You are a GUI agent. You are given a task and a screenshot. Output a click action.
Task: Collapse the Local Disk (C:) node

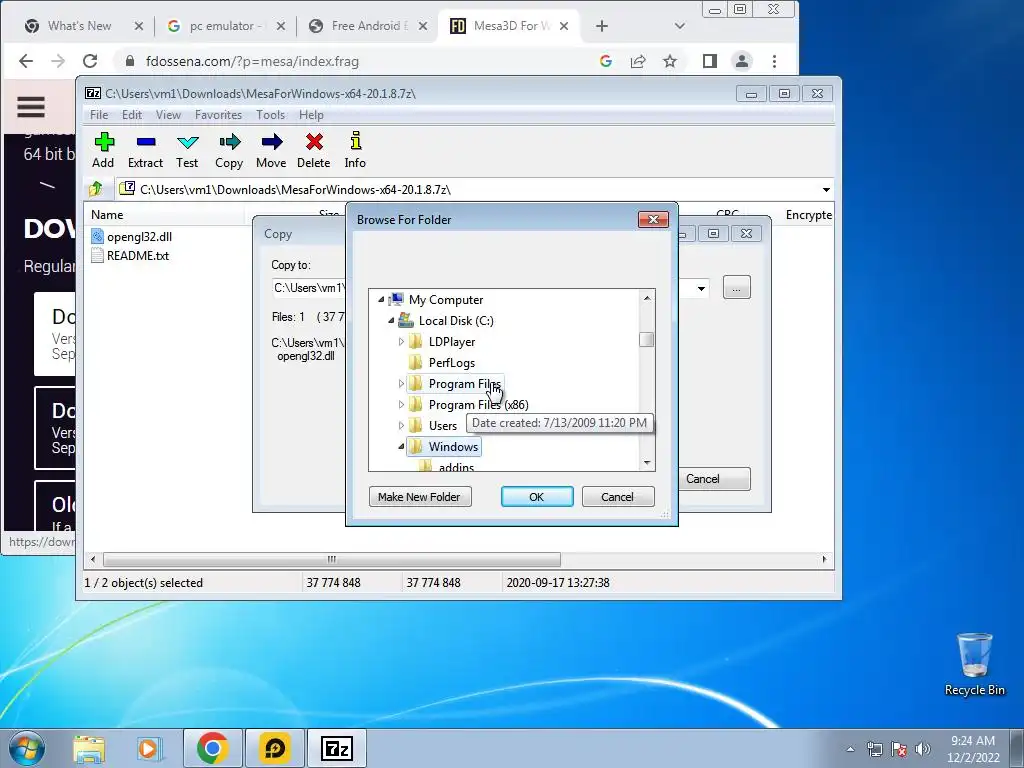(x=391, y=321)
